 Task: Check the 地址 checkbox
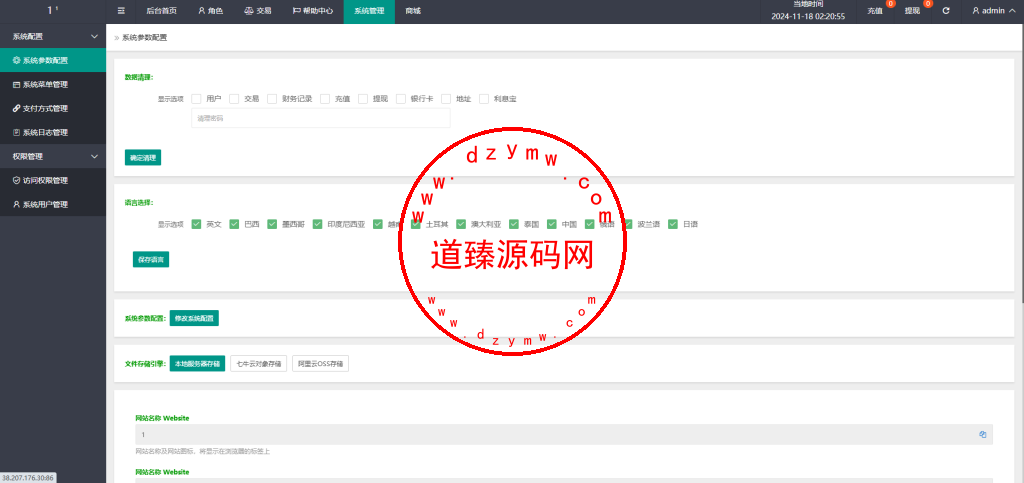pos(446,99)
